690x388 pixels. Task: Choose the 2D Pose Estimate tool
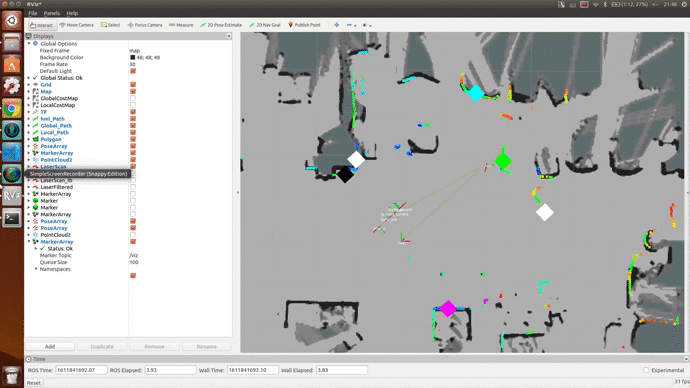click(221, 25)
